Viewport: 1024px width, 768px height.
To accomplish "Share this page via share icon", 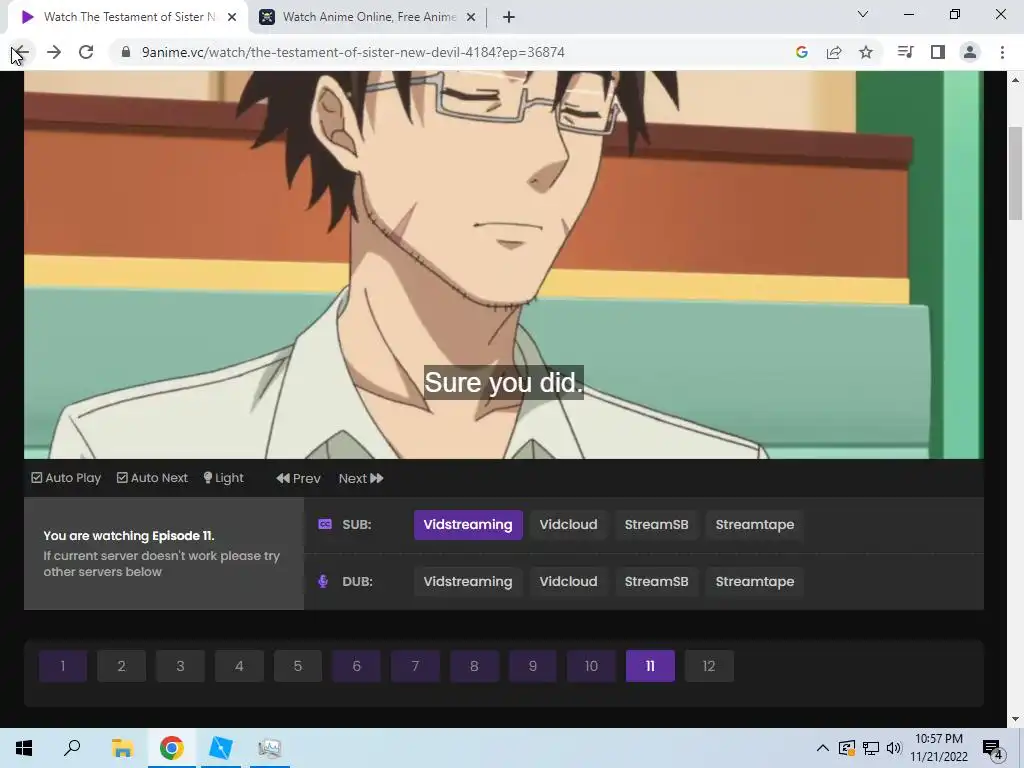I will (834, 52).
